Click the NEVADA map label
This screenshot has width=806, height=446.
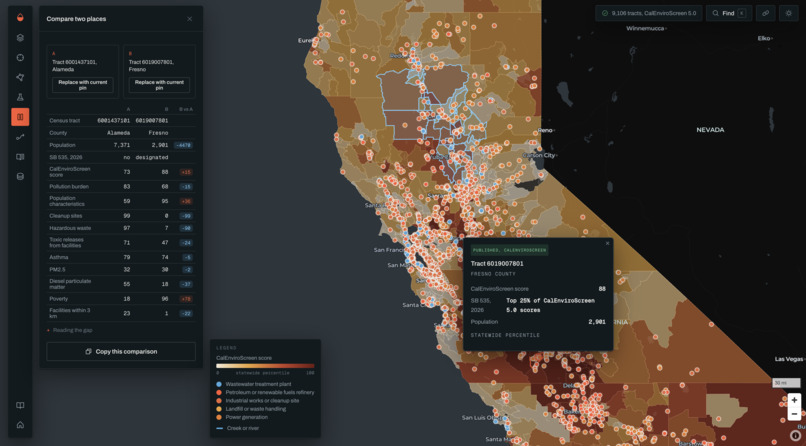click(x=710, y=130)
